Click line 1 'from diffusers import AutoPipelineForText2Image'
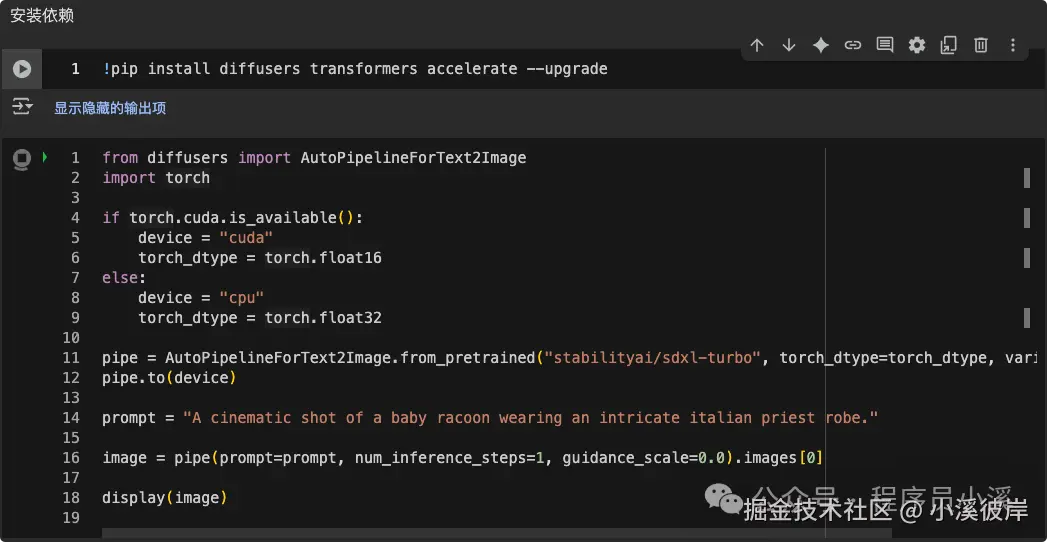1047x542 pixels. point(315,158)
